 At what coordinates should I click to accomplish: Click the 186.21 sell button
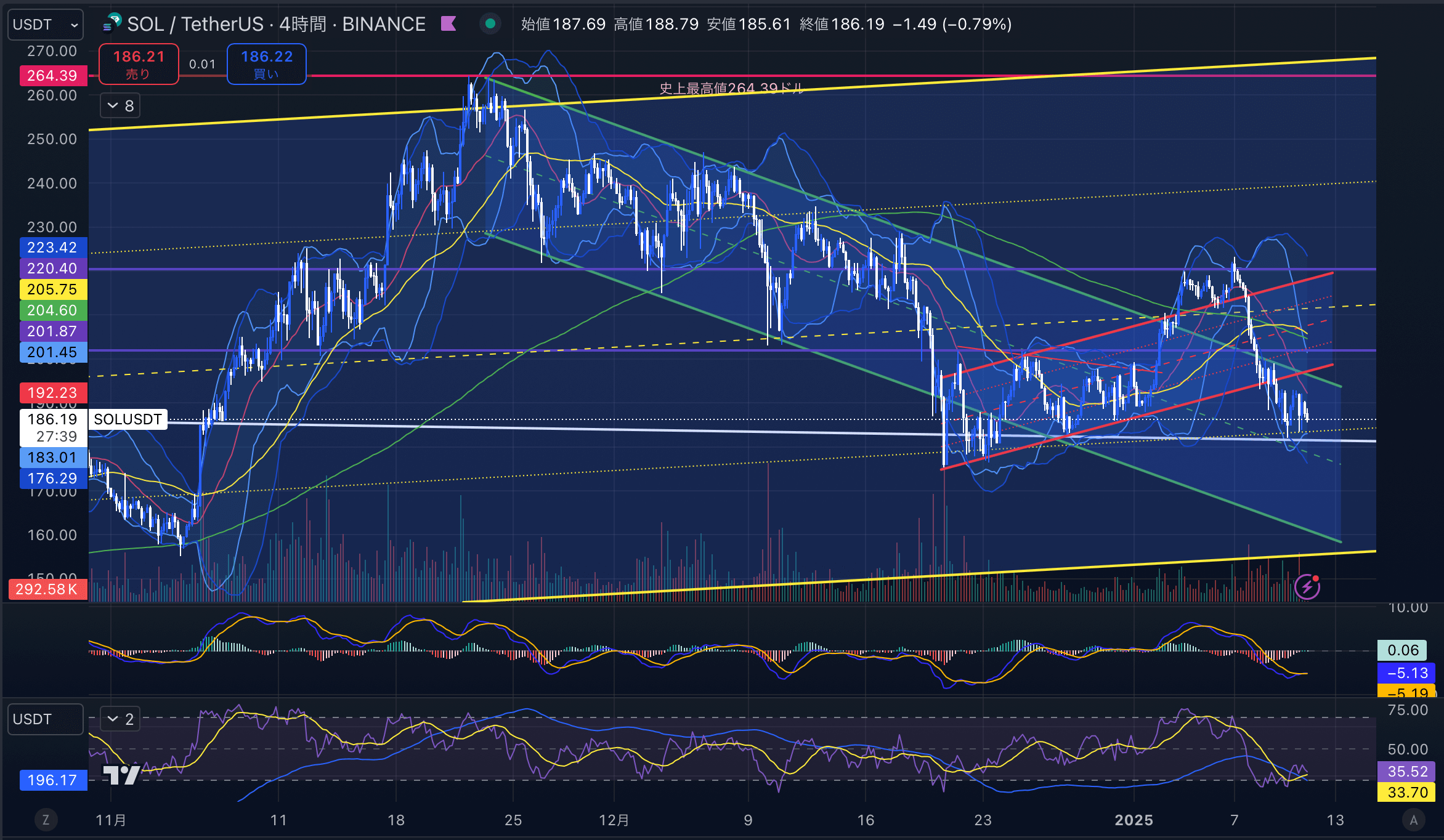click(x=139, y=64)
